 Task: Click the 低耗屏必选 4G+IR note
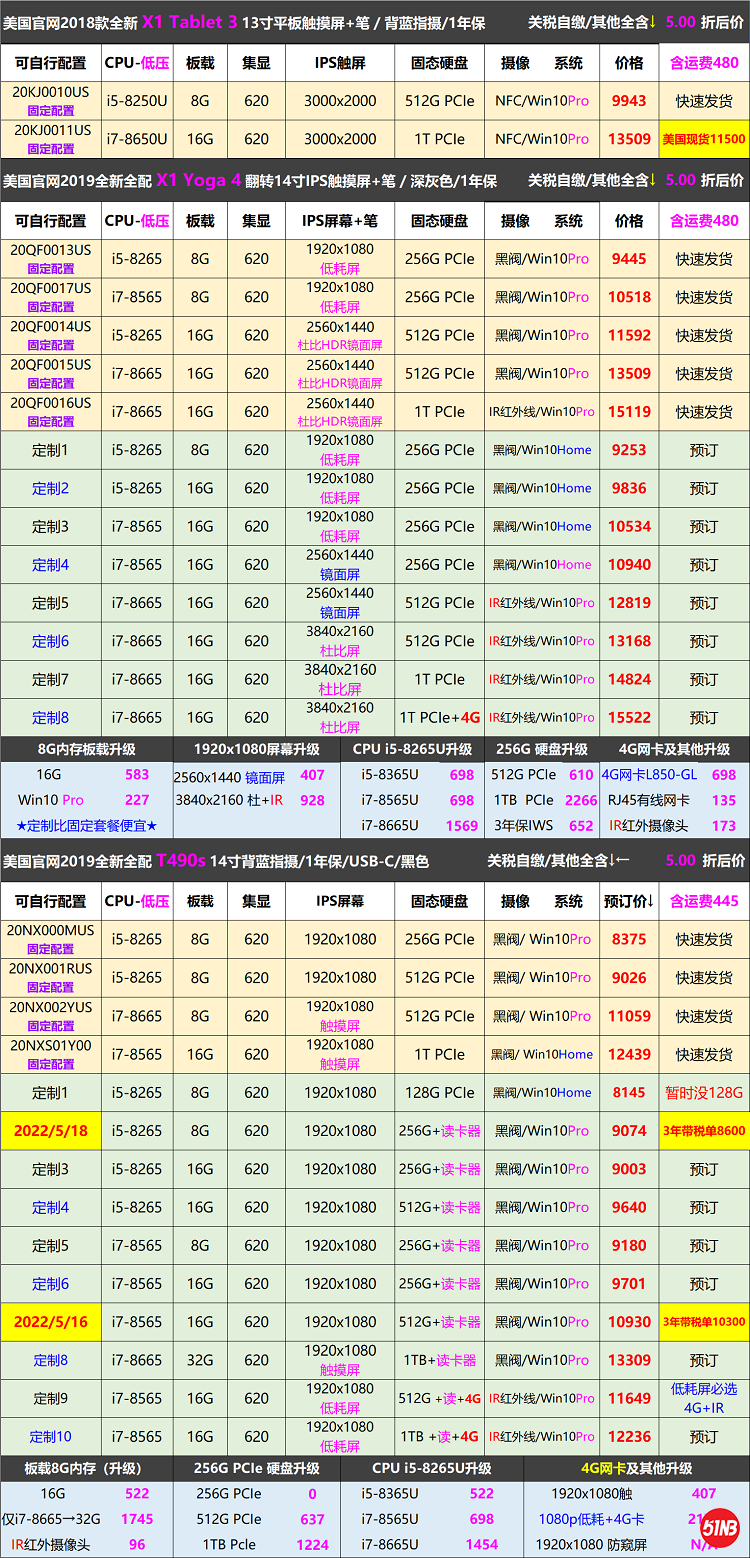[704, 1398]
